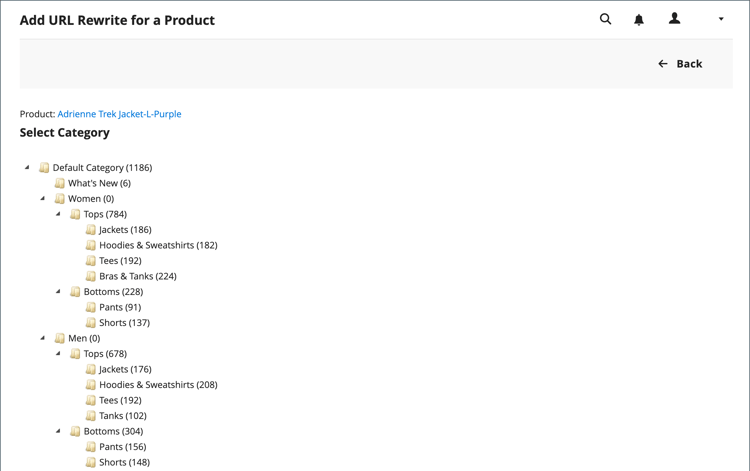Viewport: 750px width, 471px height.
Task: Click the Back button
Action: (680, 64)
